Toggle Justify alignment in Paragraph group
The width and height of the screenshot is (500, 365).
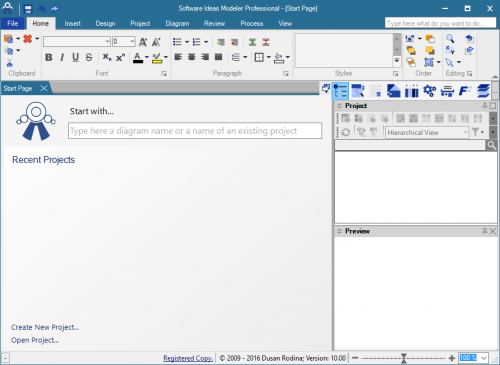pyautogui.click(x=218, y=57)
